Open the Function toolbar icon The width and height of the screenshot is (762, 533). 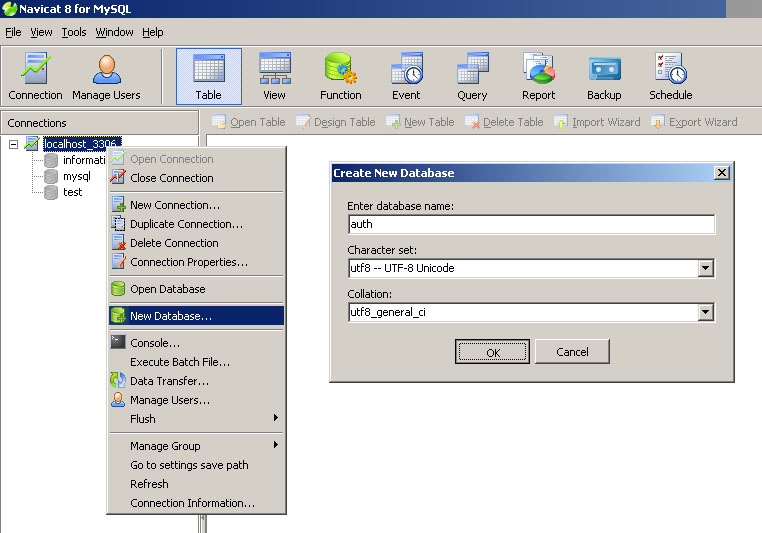(x=340, y=76)
